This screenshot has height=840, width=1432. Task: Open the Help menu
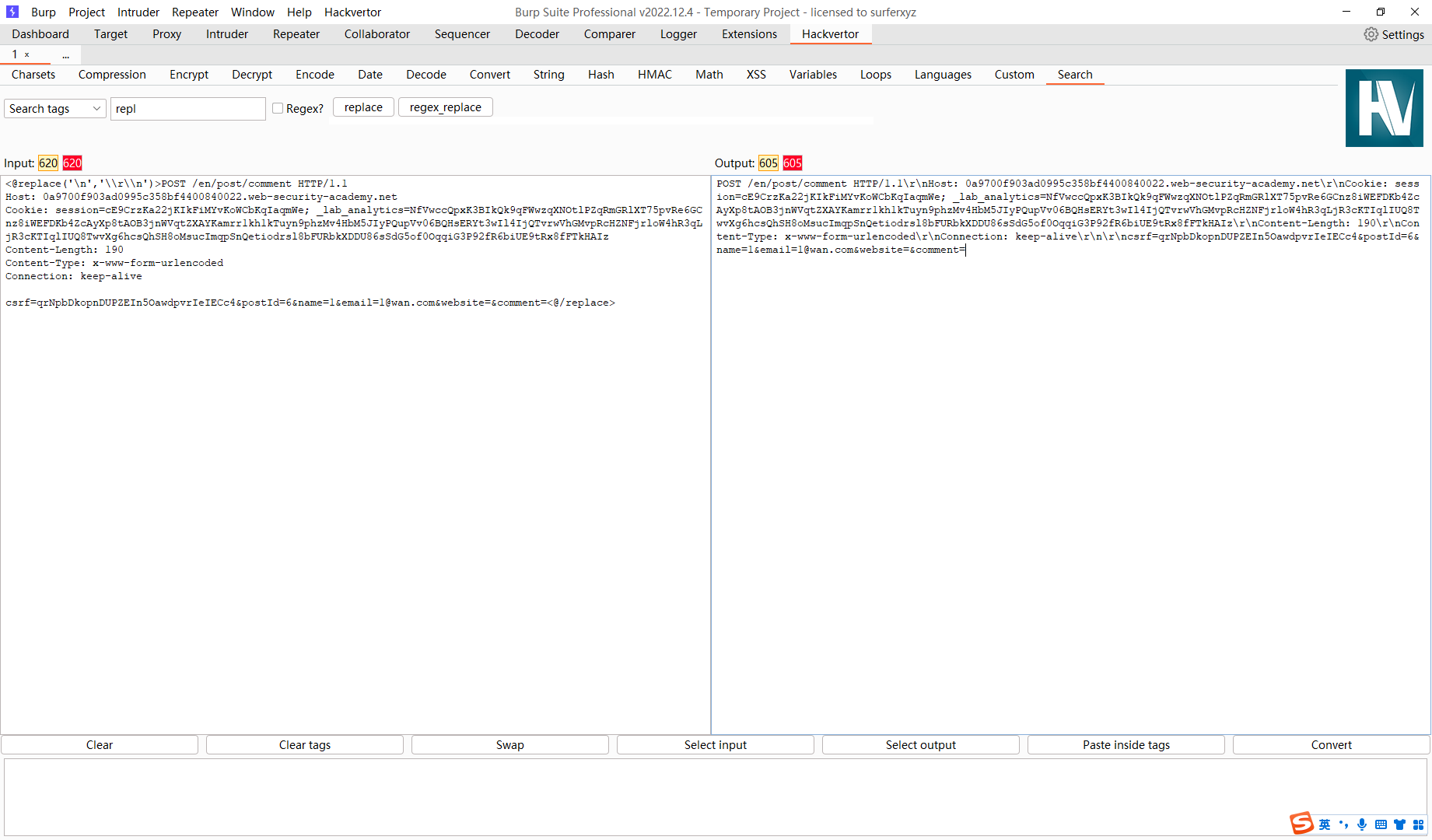(x=299, y=12)
